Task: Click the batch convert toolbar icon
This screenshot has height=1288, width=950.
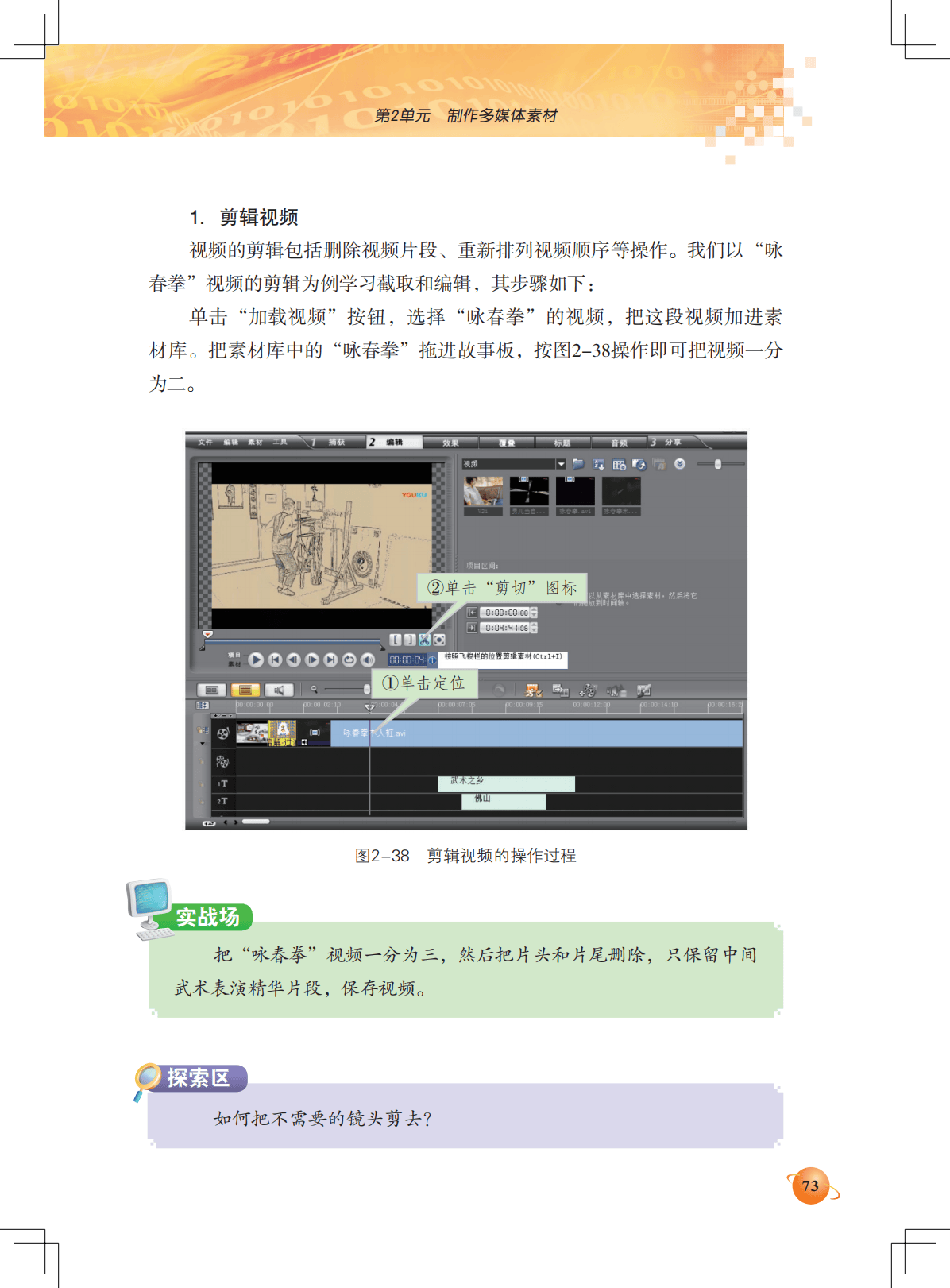Action: pos(533,690)
